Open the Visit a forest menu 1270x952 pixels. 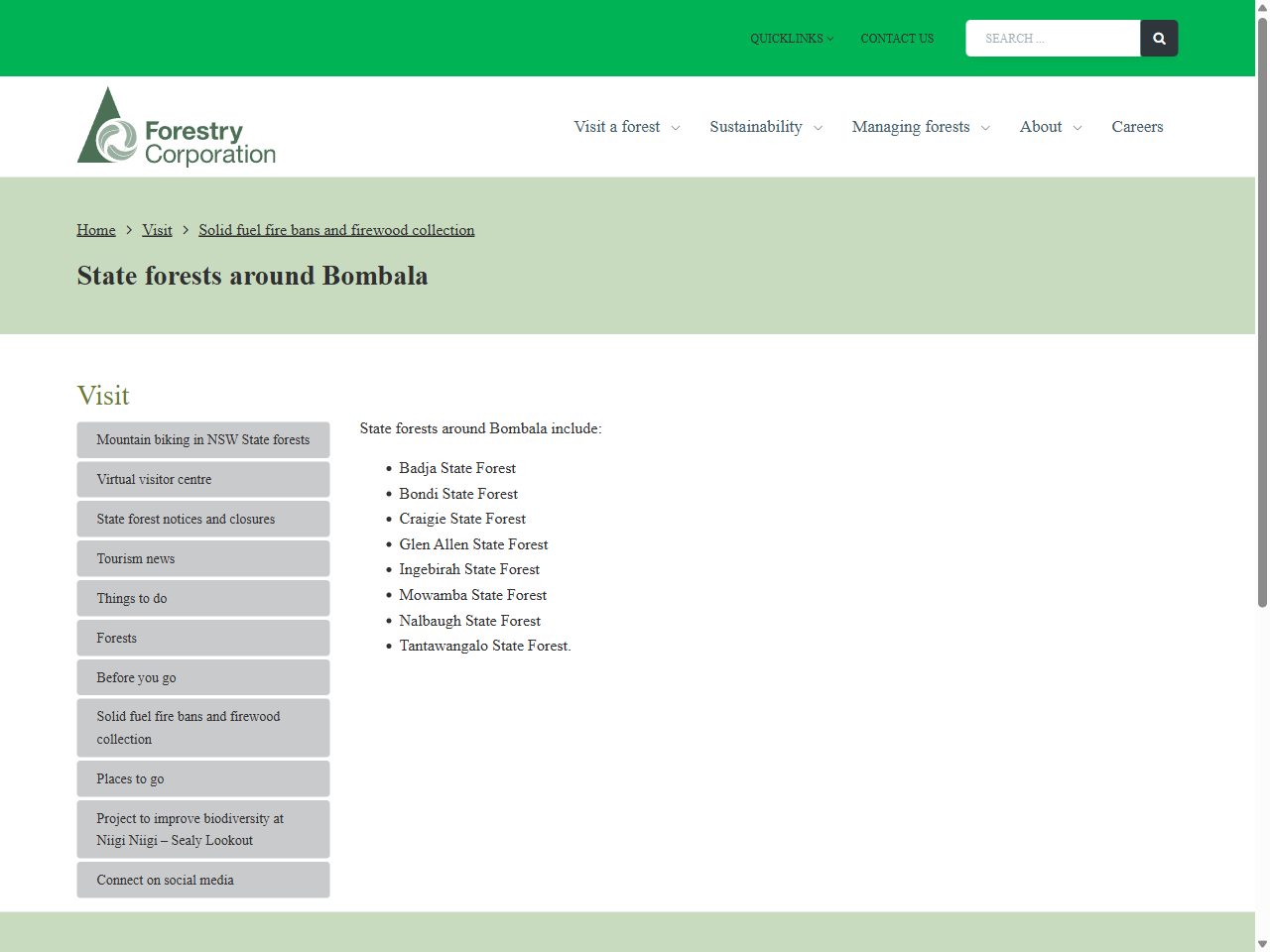pyautogui.click(x=617, y=127)
